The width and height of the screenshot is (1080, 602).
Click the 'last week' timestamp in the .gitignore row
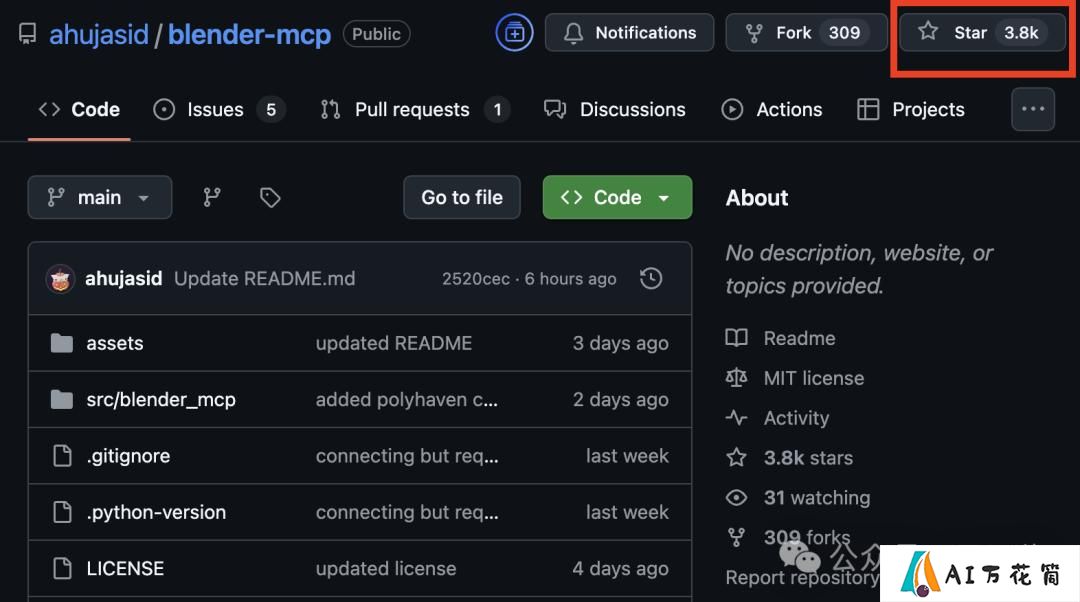(627, 456)
